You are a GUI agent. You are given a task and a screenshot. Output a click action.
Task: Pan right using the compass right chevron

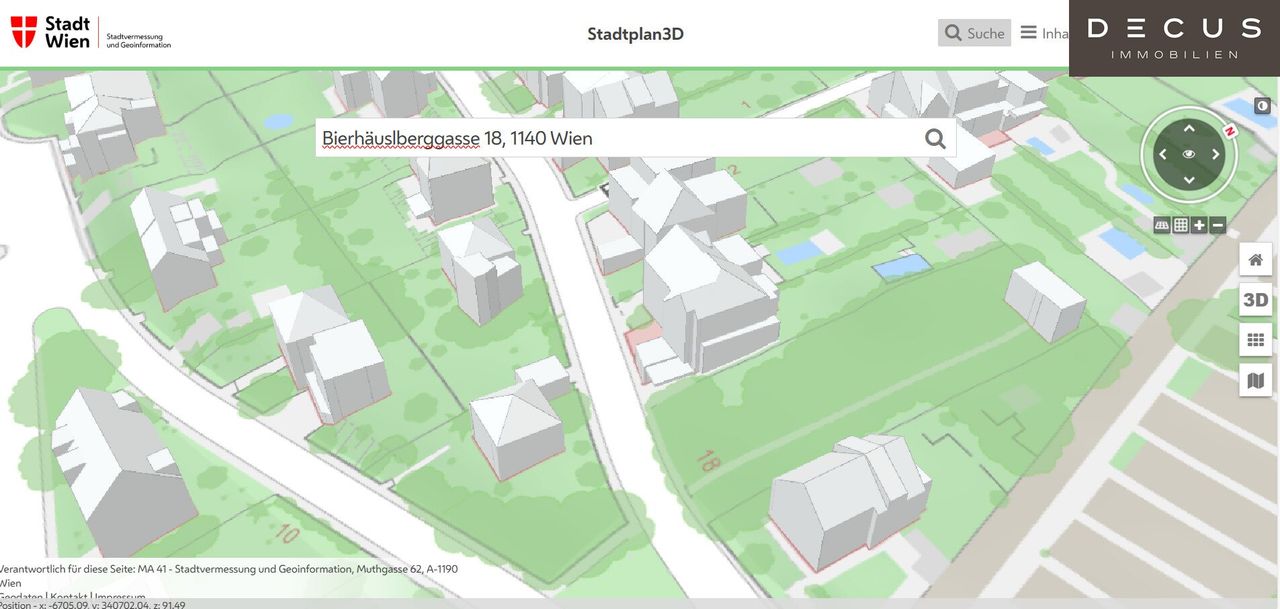click(x=1216, y=154)
